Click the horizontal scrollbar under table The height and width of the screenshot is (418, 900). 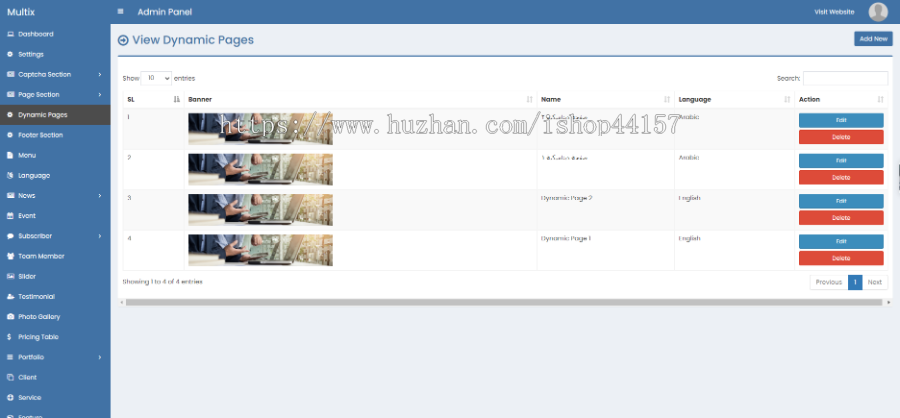click(x=503, y=302)
